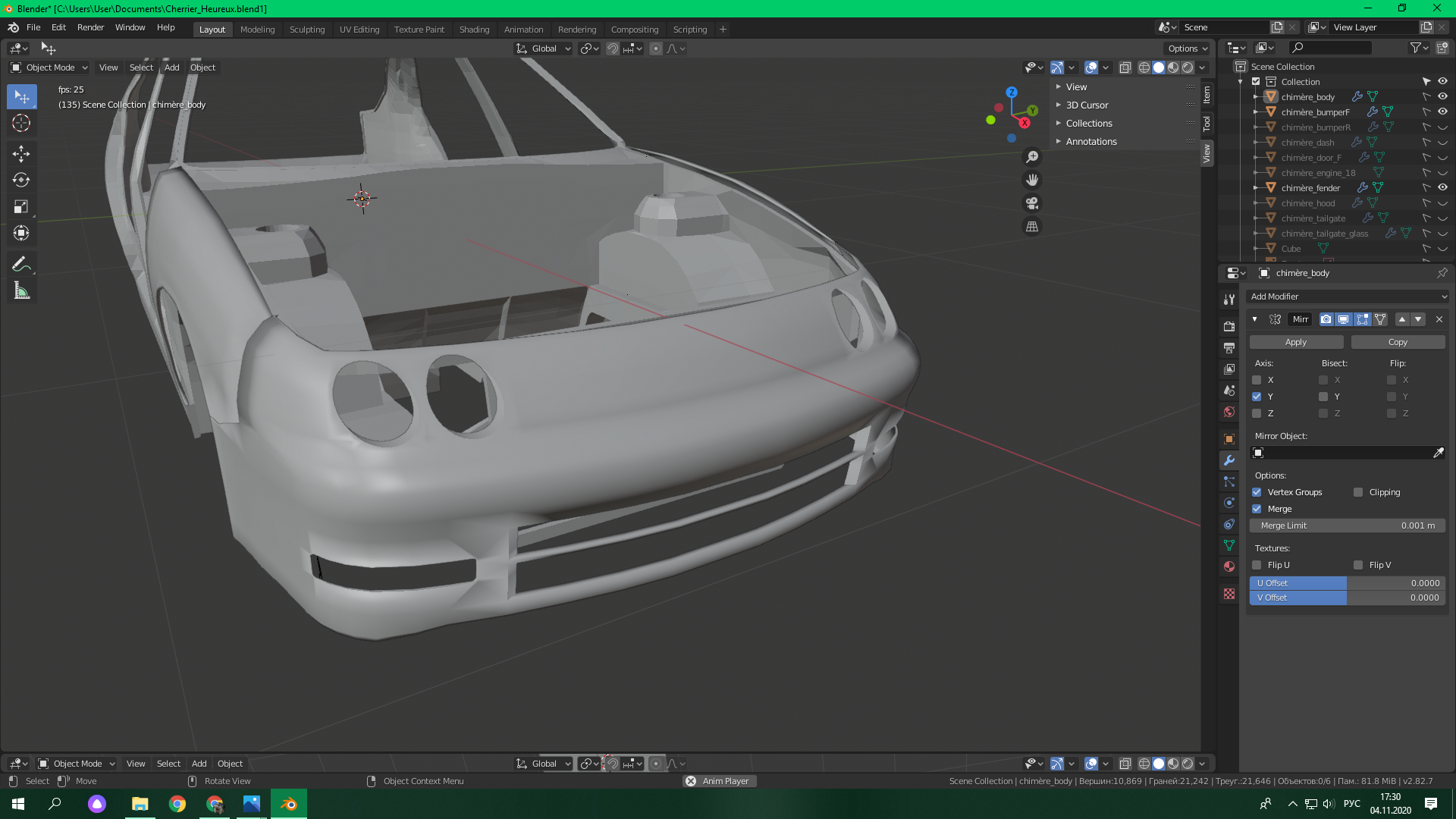Disable the Merge checkbox
This screenshot has height=819, width=1456.
1257,509
